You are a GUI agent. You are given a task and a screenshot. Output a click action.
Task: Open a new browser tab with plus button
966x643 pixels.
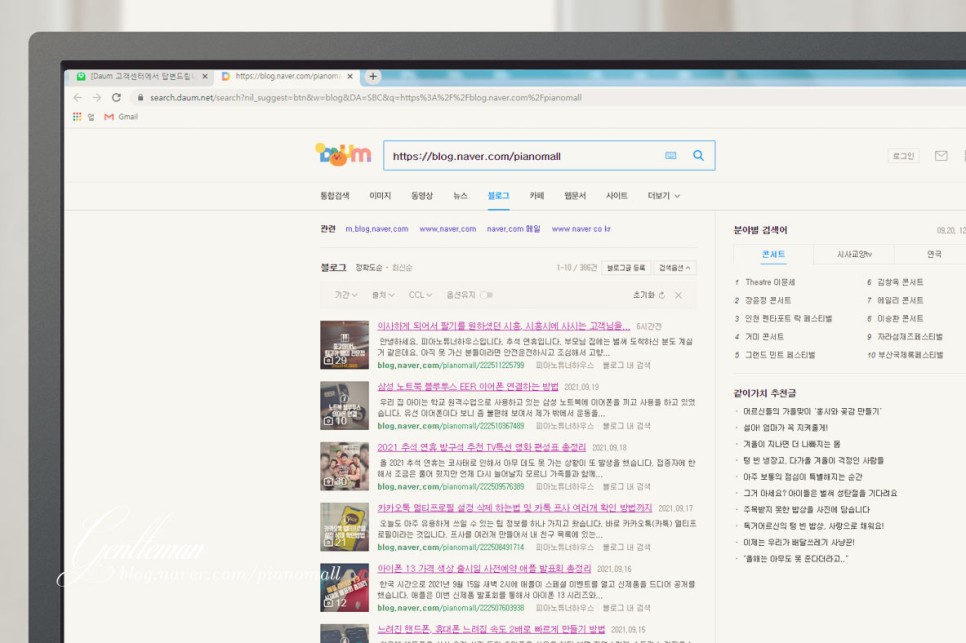373,76
